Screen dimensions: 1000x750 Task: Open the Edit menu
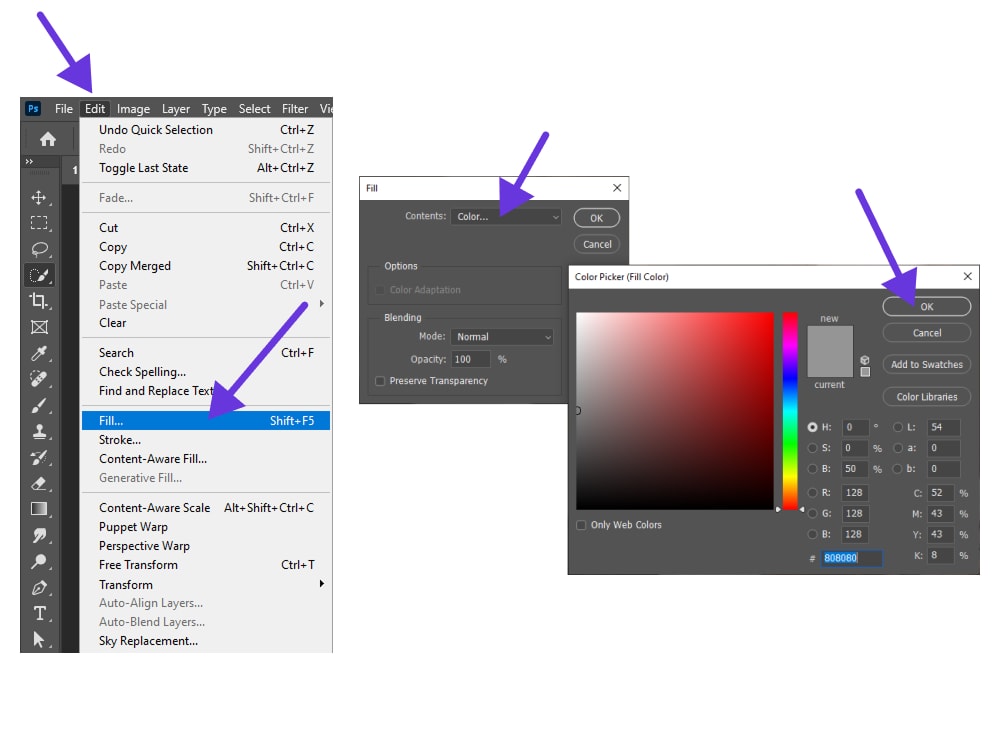[95, 108]
